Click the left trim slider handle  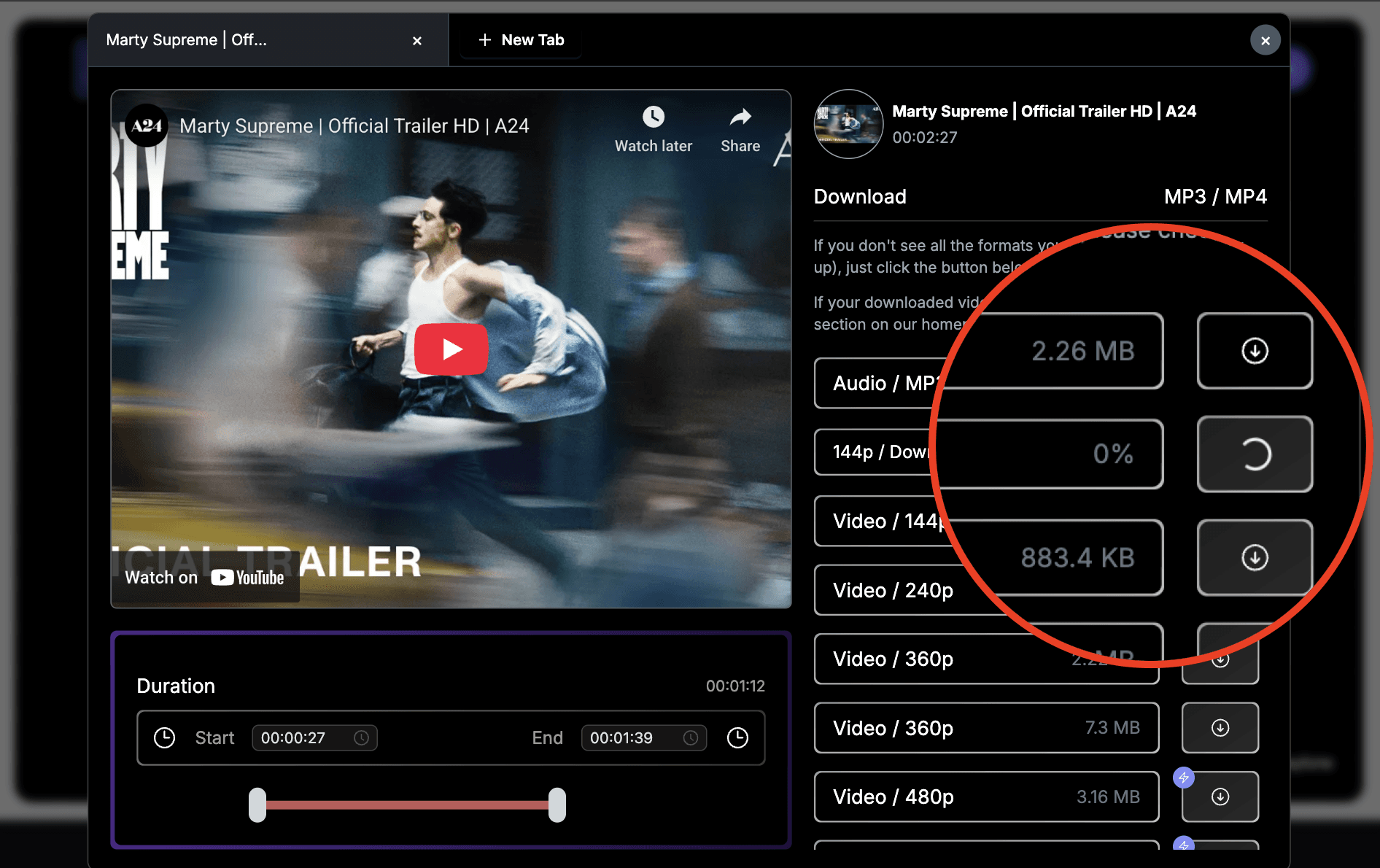(257, 805)
